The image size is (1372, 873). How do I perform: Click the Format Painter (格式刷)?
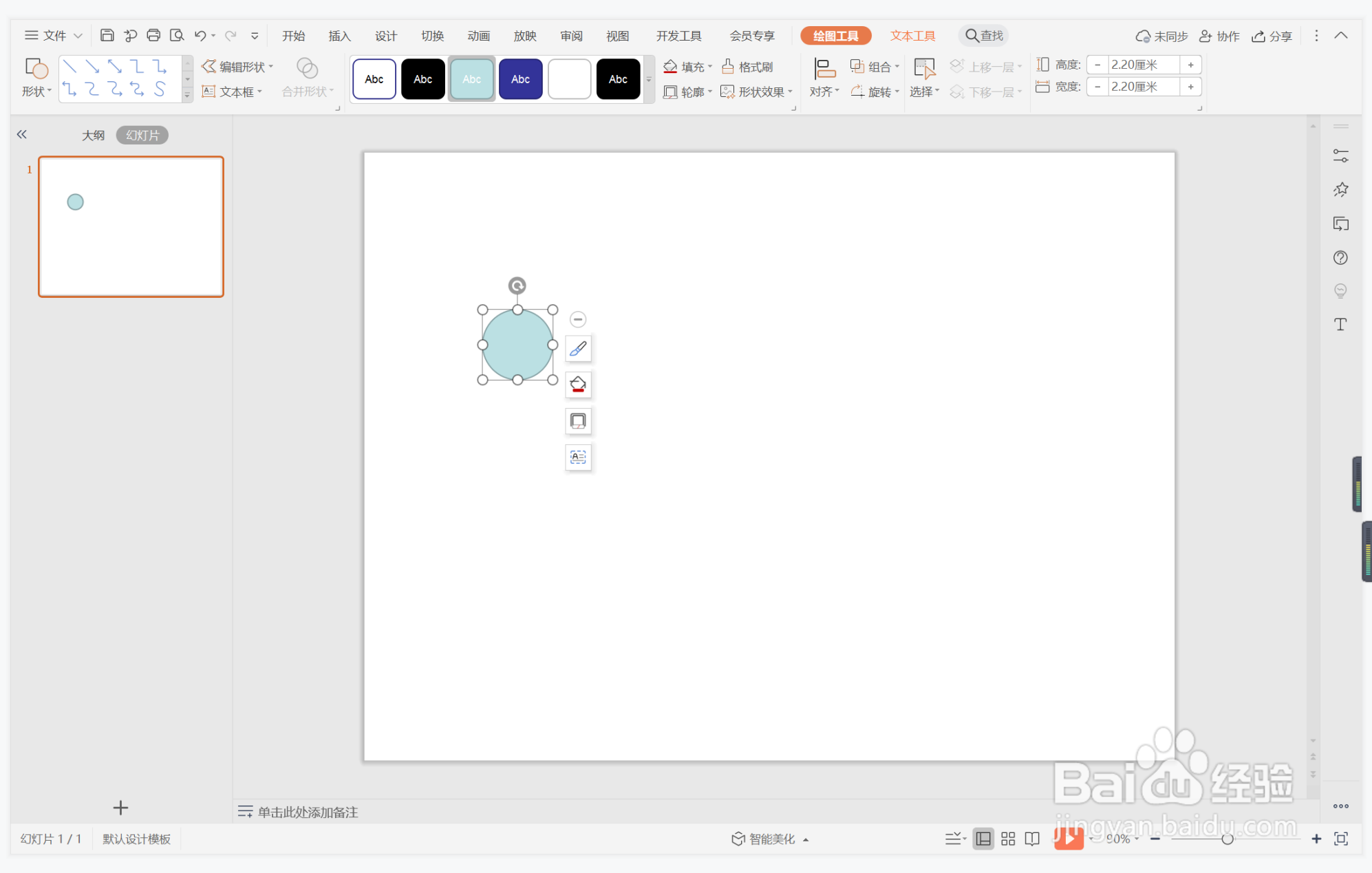(747, 67)
